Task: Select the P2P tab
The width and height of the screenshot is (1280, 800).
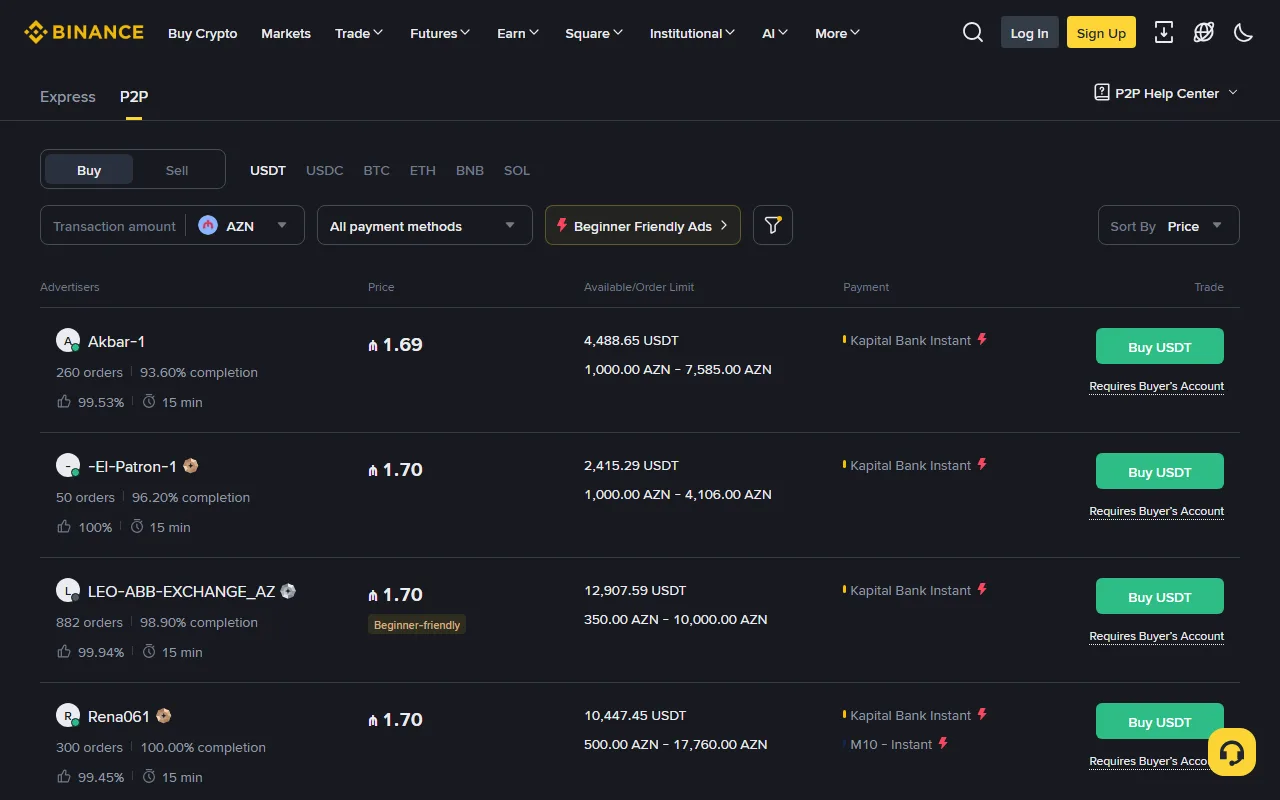Action: point(134,96)
